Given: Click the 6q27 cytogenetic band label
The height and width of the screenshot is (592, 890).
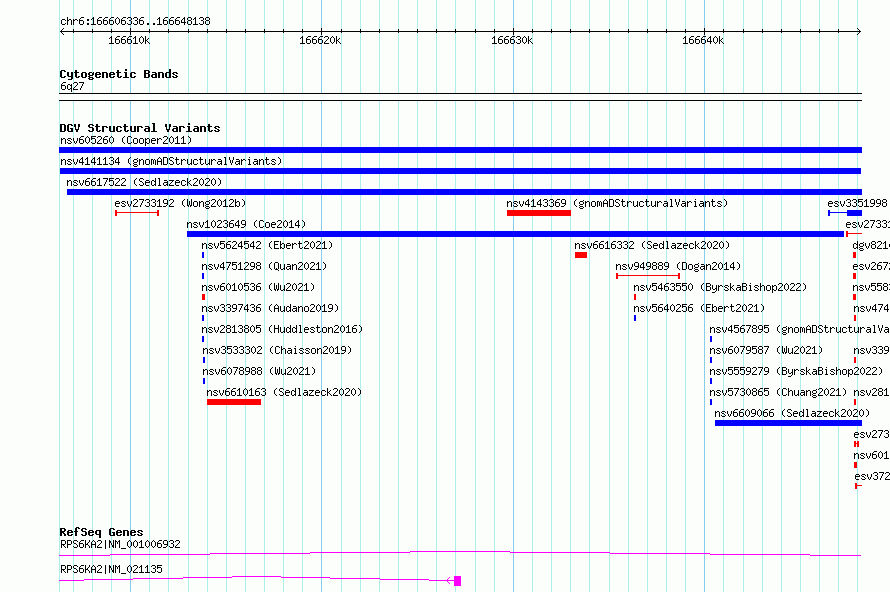Looking at the screenshot, I should pos(72,86).
